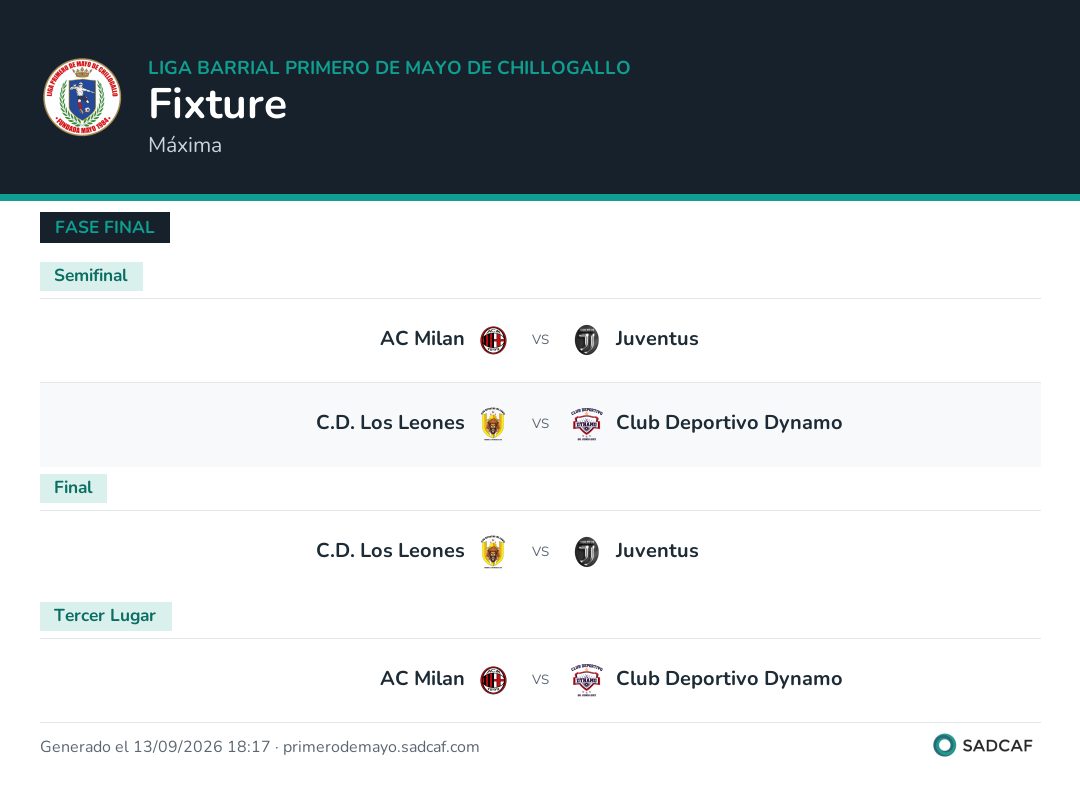Click the Liga Primero de Mayo crest logo
The height and width of the screenshot is (798, 1080).
tap(82, 97)
